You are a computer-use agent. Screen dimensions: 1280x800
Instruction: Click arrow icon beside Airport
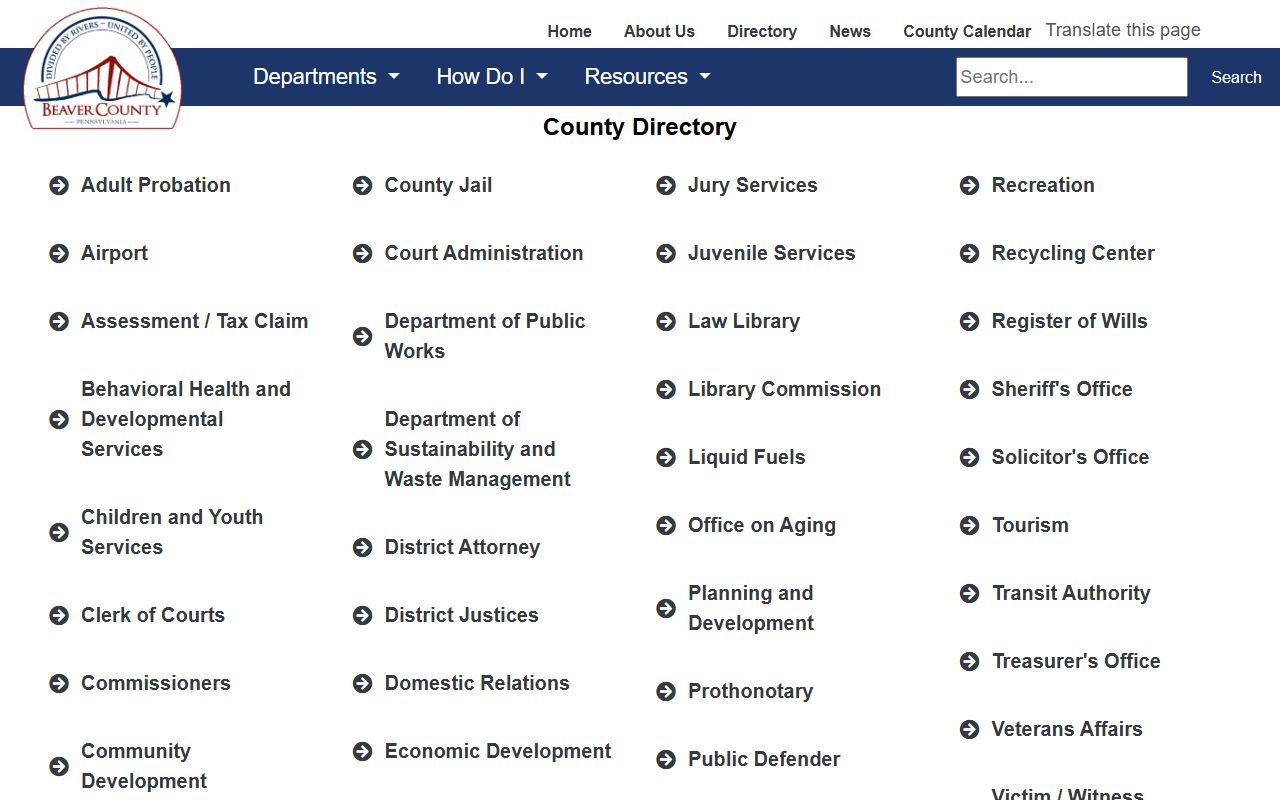pos(59,253)
